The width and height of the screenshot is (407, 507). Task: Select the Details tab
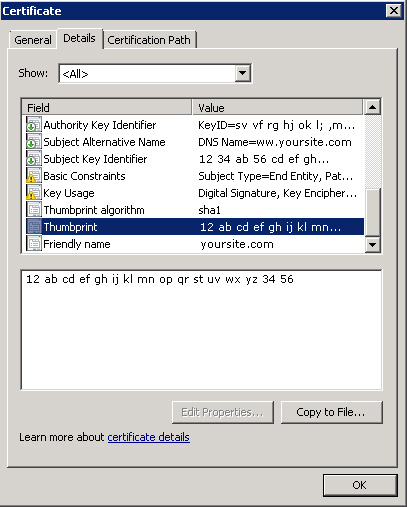coord(79,38)
